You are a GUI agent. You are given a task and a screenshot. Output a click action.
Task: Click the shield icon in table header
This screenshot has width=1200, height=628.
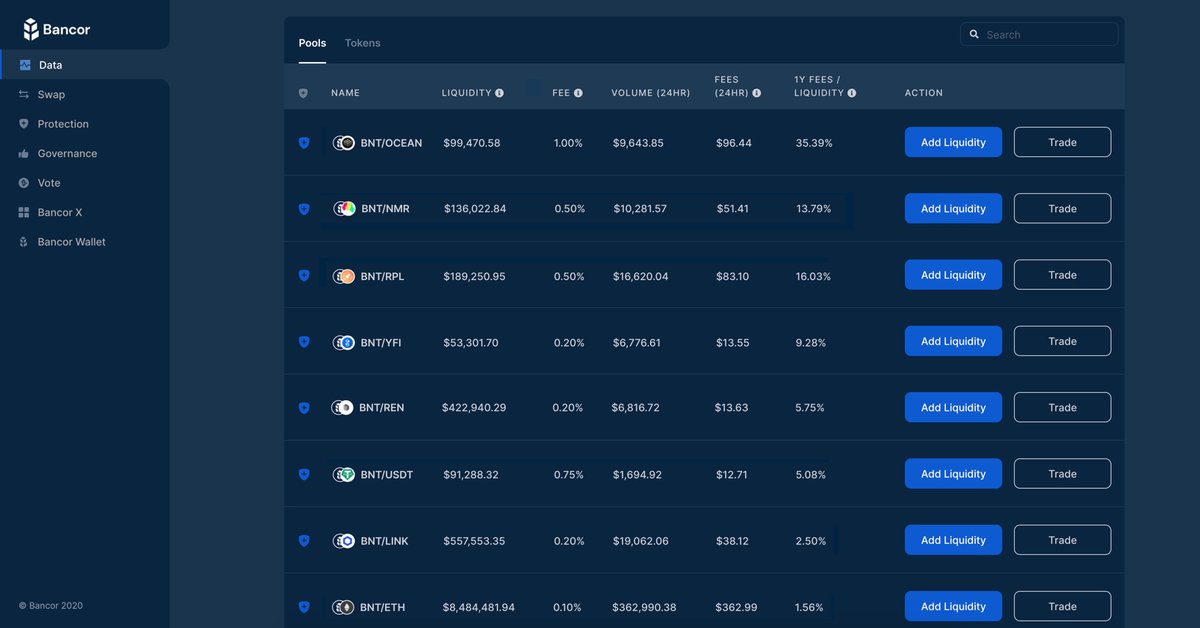(303, 93)
